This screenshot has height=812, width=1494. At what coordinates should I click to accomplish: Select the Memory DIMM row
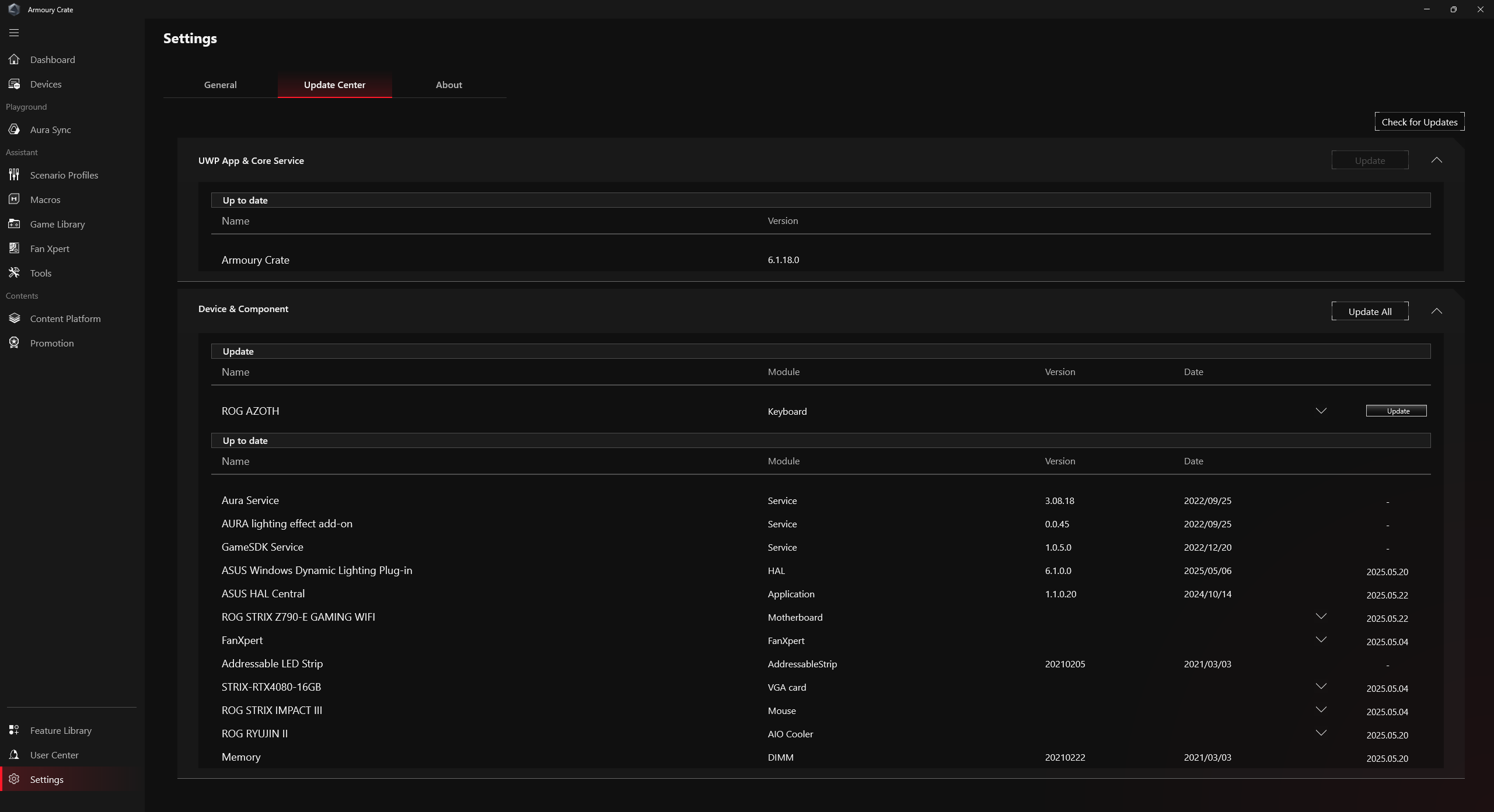pyautogui.click(x=821, y=757)
